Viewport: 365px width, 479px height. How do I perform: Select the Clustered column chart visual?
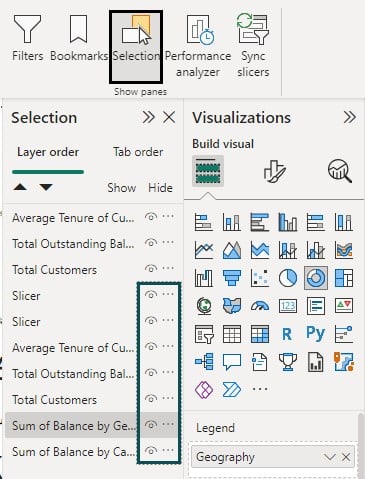288,222
